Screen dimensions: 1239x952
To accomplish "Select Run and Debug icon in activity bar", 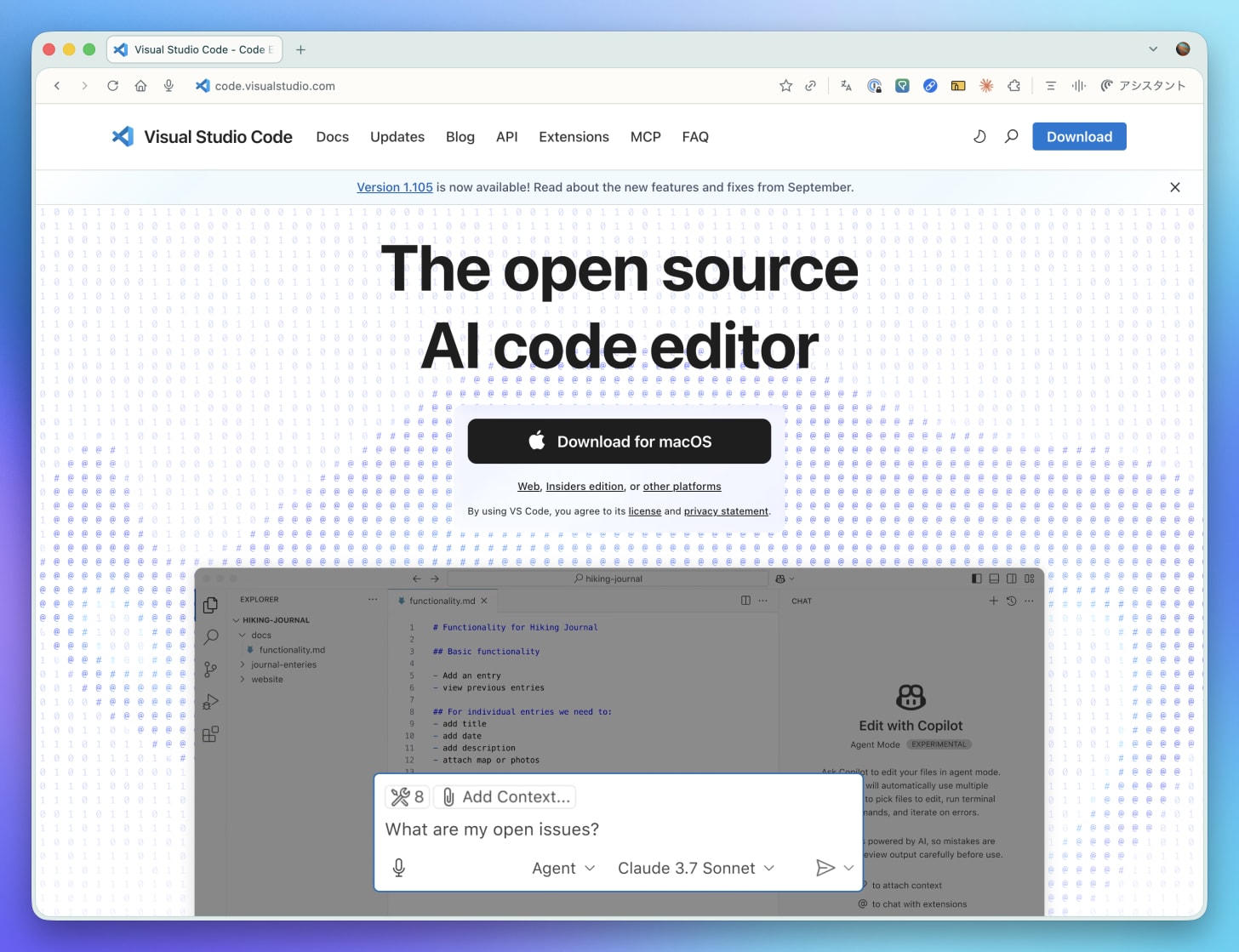I will [211, 702].
